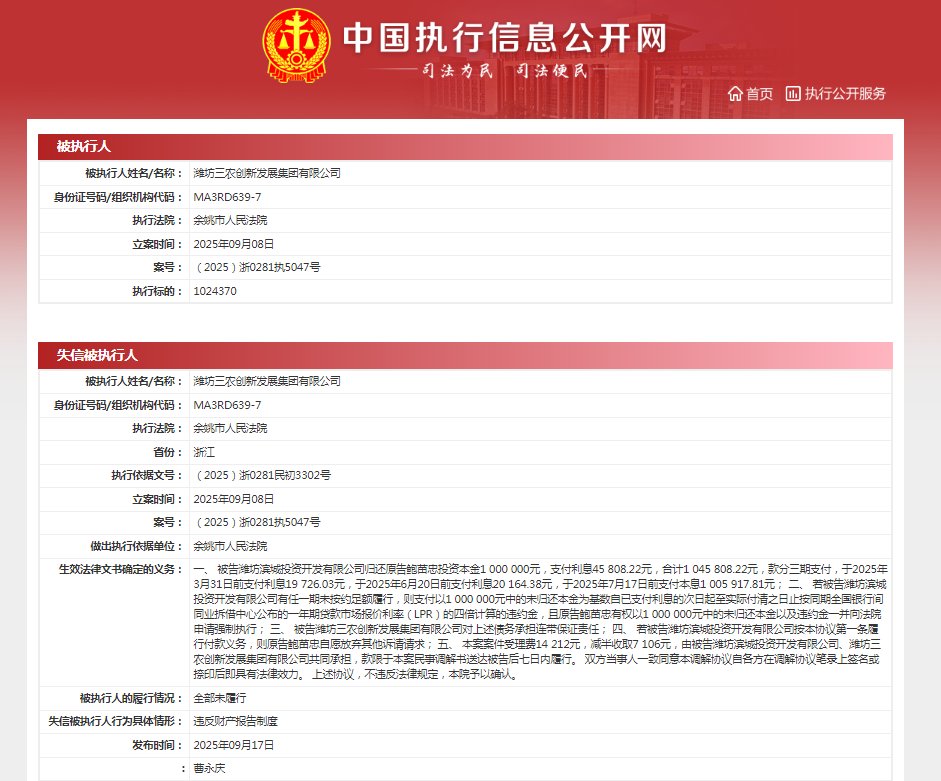Screen dimensions: 941x781
Task: Click the label 做出执行依据单位
Action: (136, 546)
